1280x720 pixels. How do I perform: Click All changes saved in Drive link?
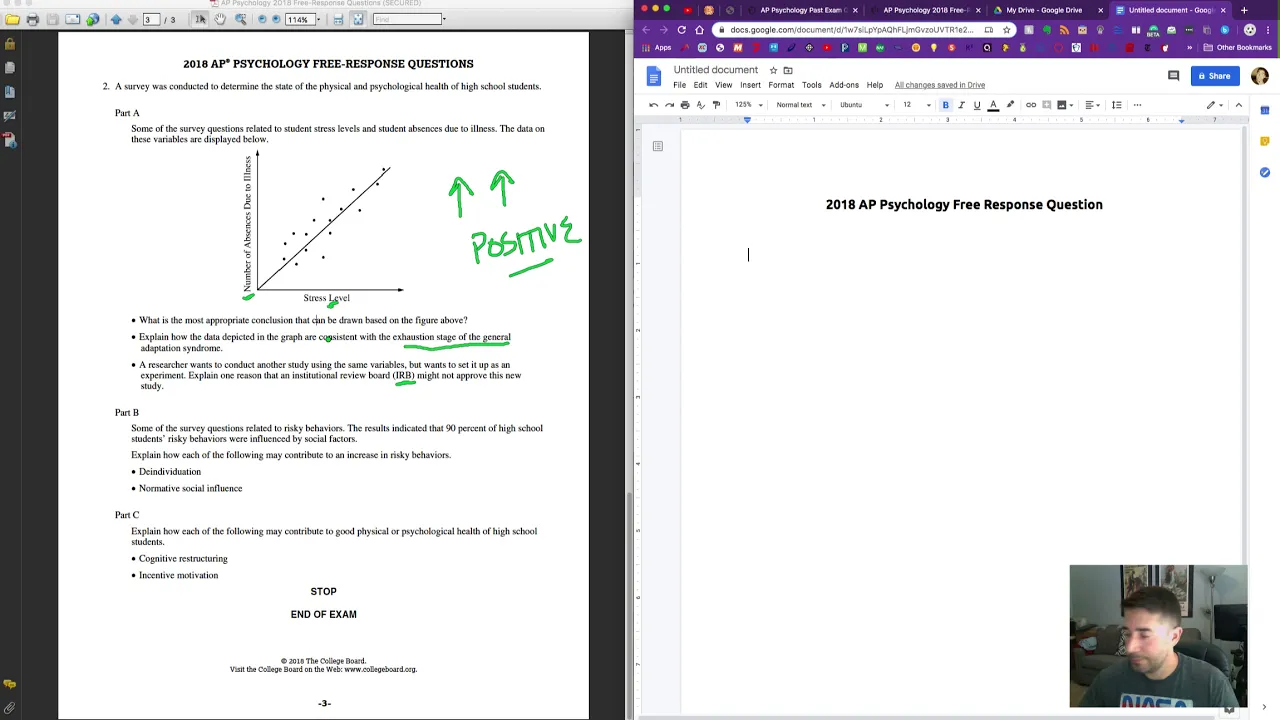(x=940, y=85)
